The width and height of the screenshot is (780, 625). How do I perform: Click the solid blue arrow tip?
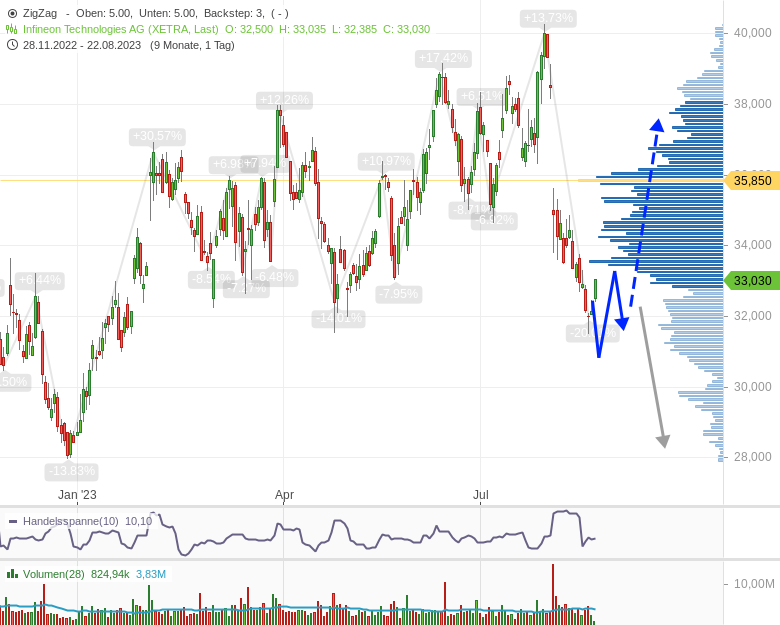click(621, 323)
